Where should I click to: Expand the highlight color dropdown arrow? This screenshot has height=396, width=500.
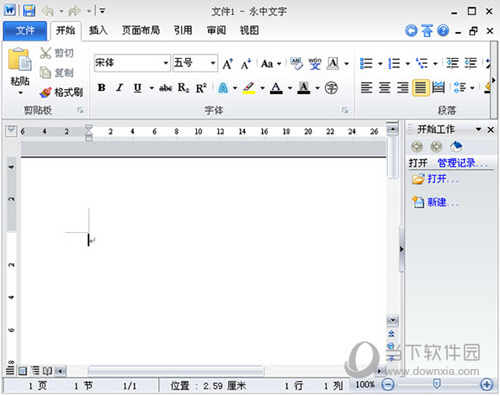pyautogui.click(x=262, y=88)
